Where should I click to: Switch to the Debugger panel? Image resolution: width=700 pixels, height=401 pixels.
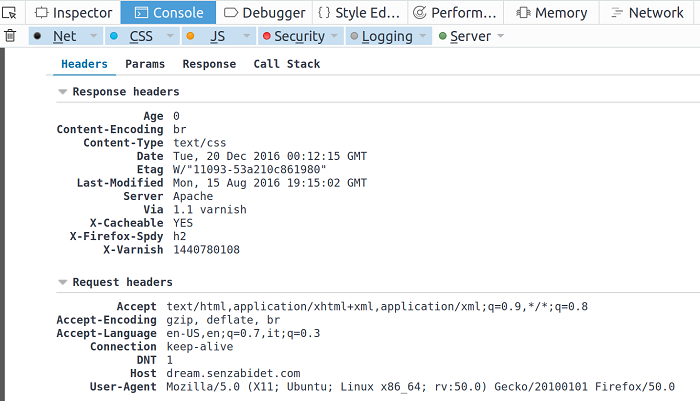[x=264, y=13]
